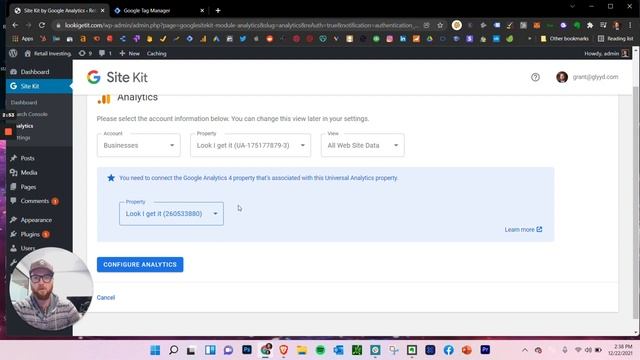Open Spotify from the taskbar
Screen dimensions: 640x360
320,350
